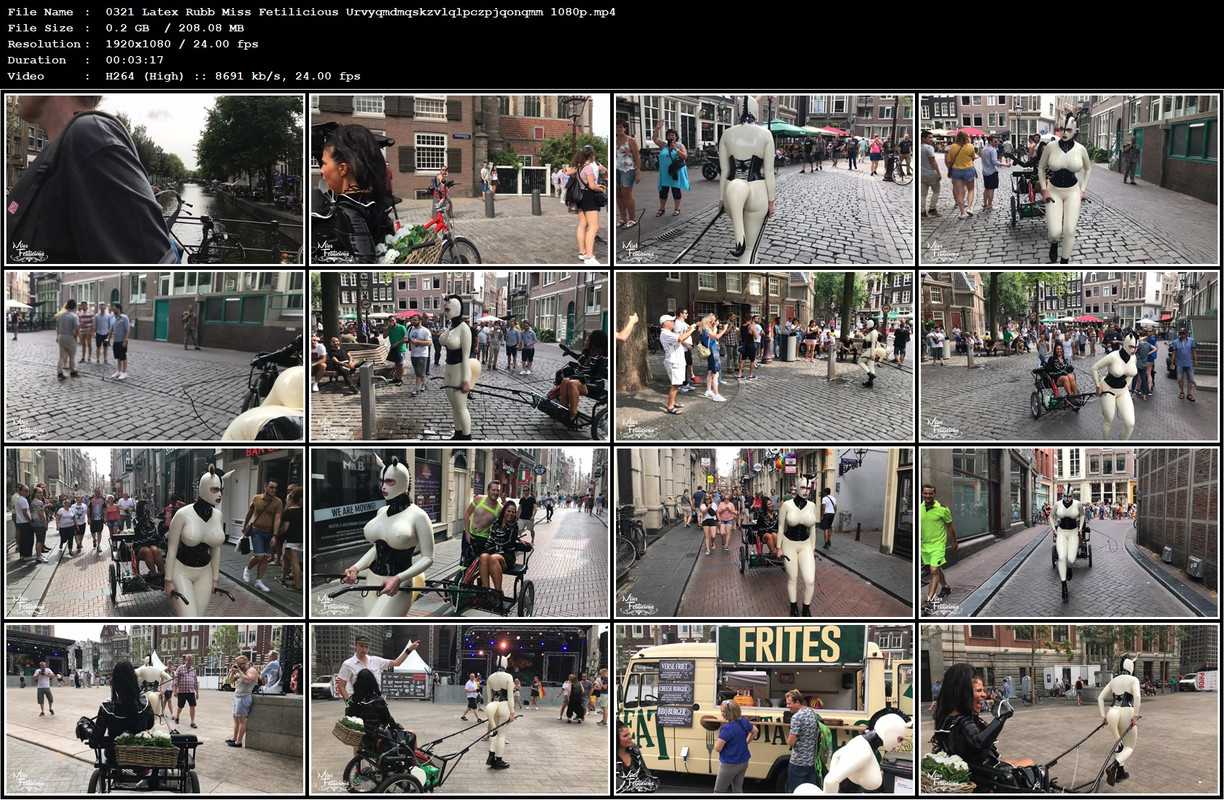This screenshot has width=1224, height=800.
Task: Open the thumbnail with the red bicycle
Action: pos(459,180)
